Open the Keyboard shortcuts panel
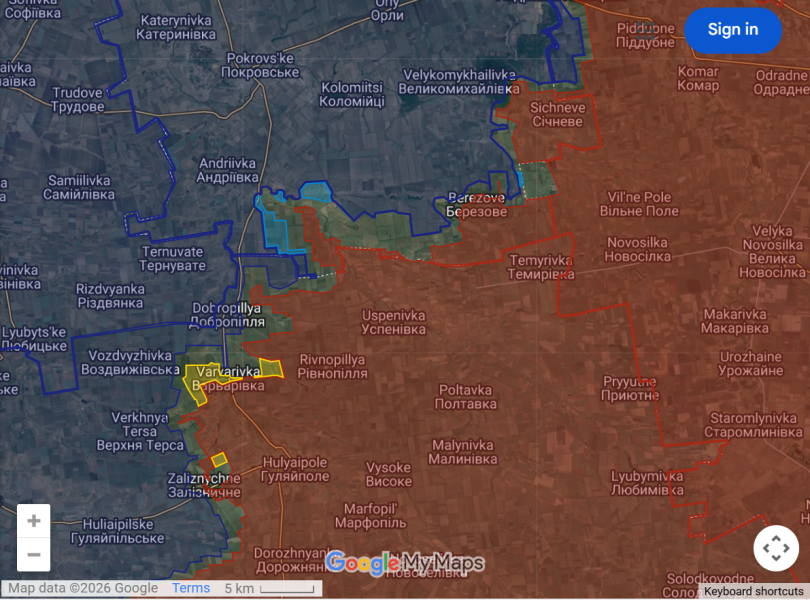This screenshot has width=810, height=600. 755,591
